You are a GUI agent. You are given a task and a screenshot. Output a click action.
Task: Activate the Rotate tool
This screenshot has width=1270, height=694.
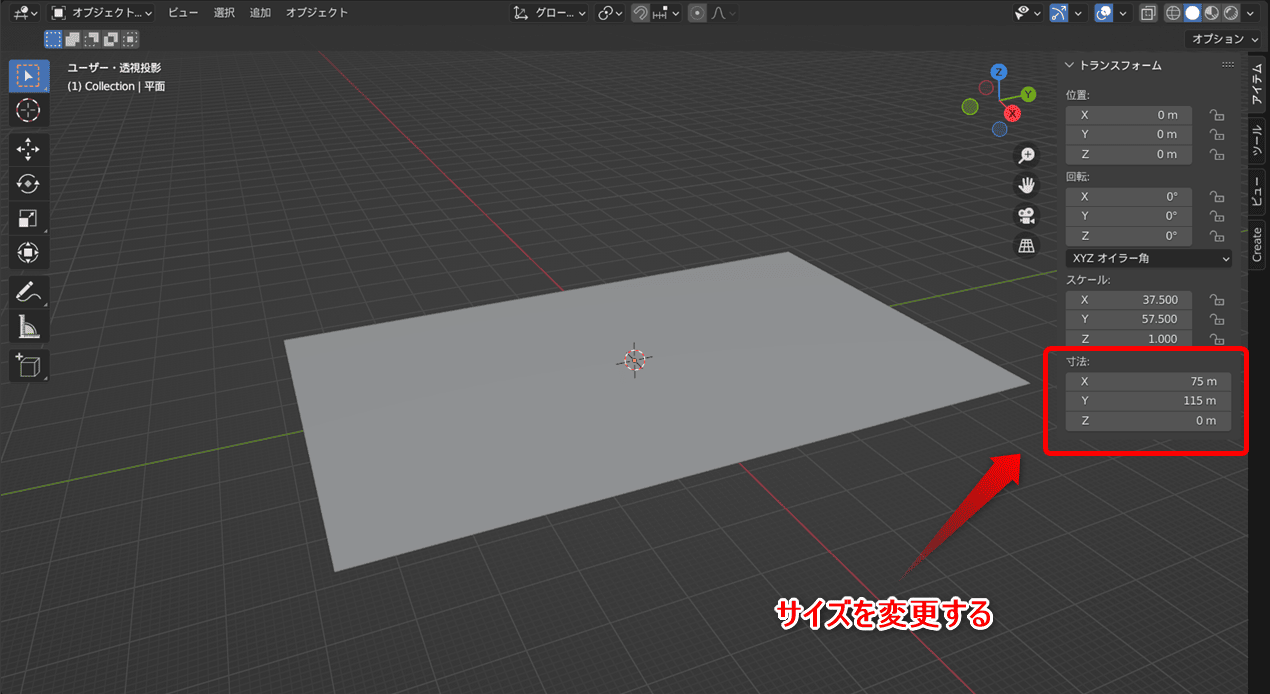pyautogui.click(x=28, y=184)
